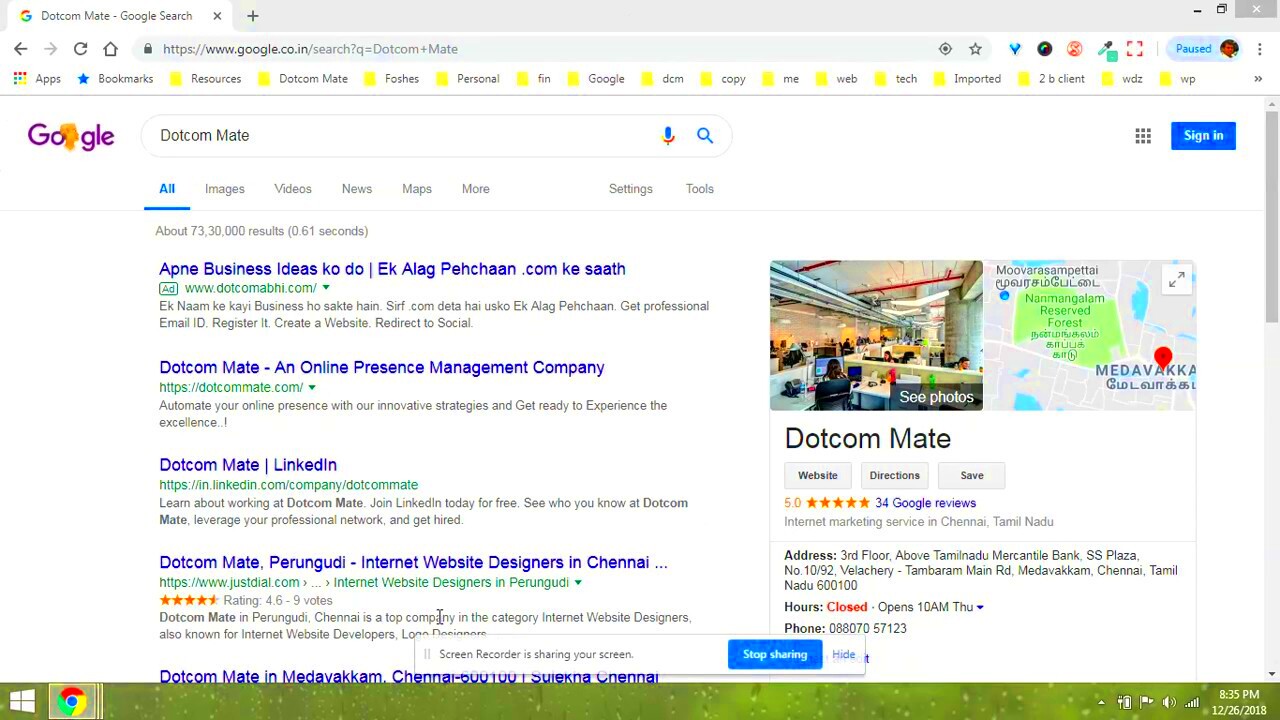Reload the page with the refresh icon
Screen dimensions: 1280x720
80,48
